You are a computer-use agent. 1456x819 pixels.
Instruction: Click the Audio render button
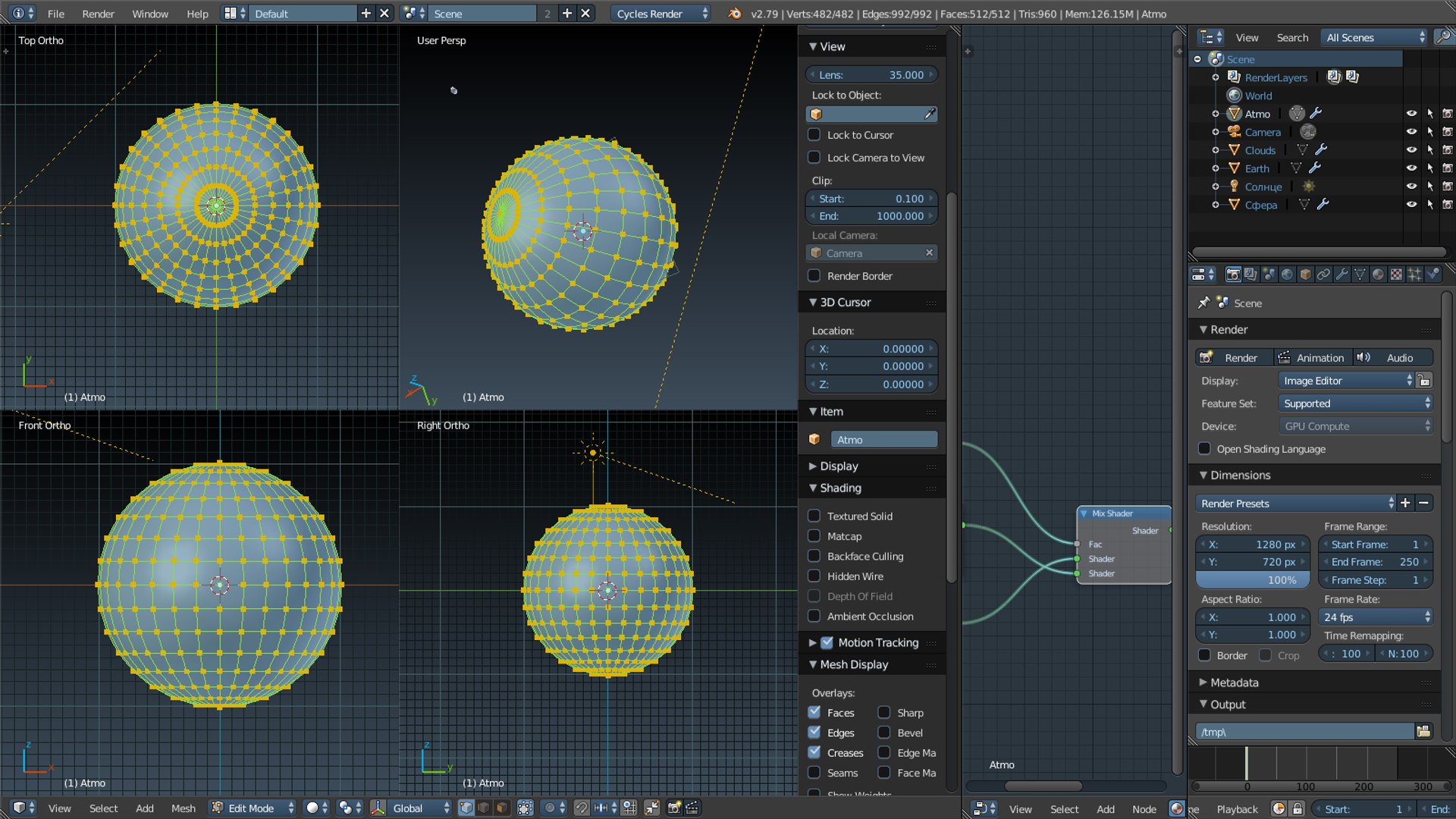click(1393, 358)
